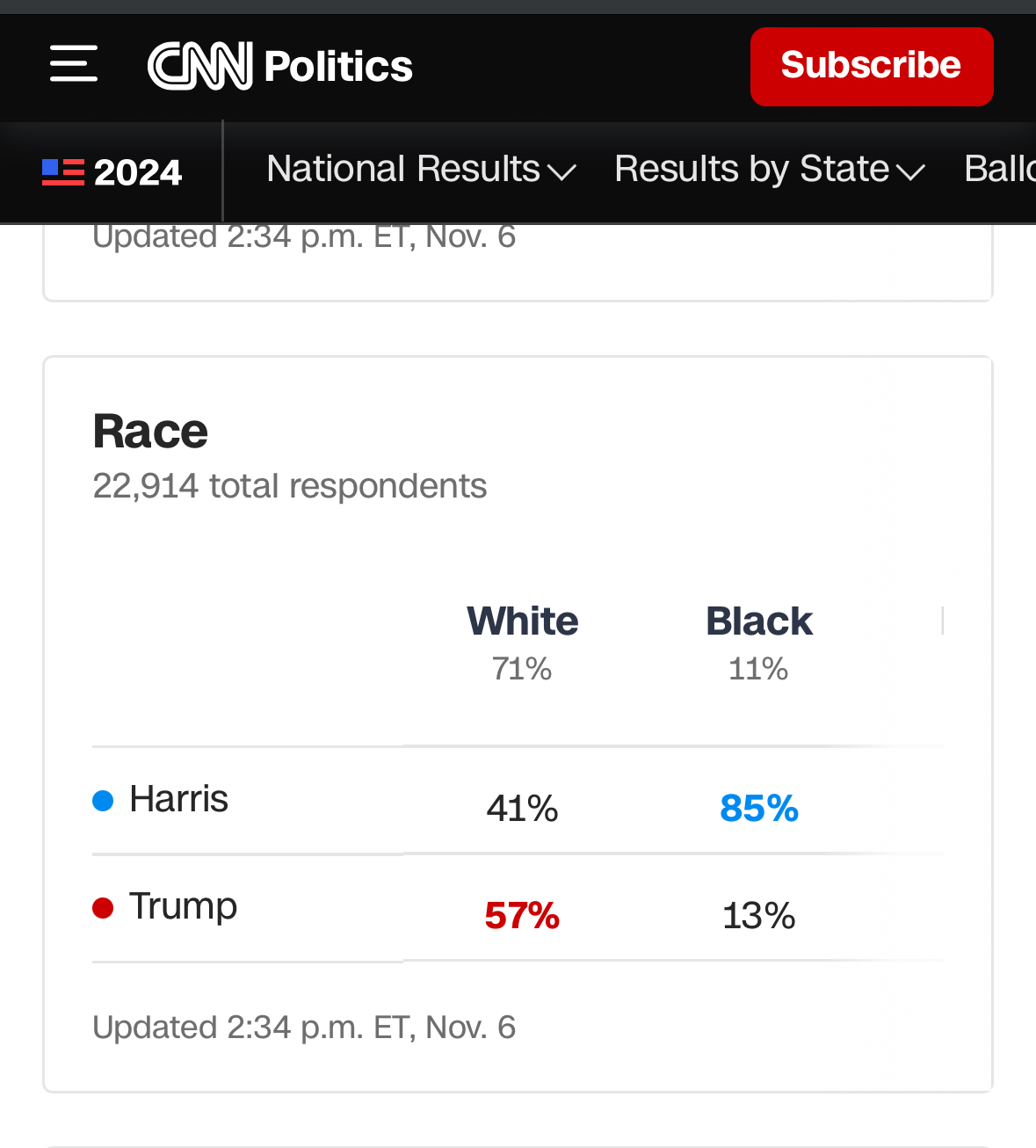Viewport: 1036px width, 1148px height.
Task: Click the 2024 election label
Action: pyautogui.click(x=138, y=172)
